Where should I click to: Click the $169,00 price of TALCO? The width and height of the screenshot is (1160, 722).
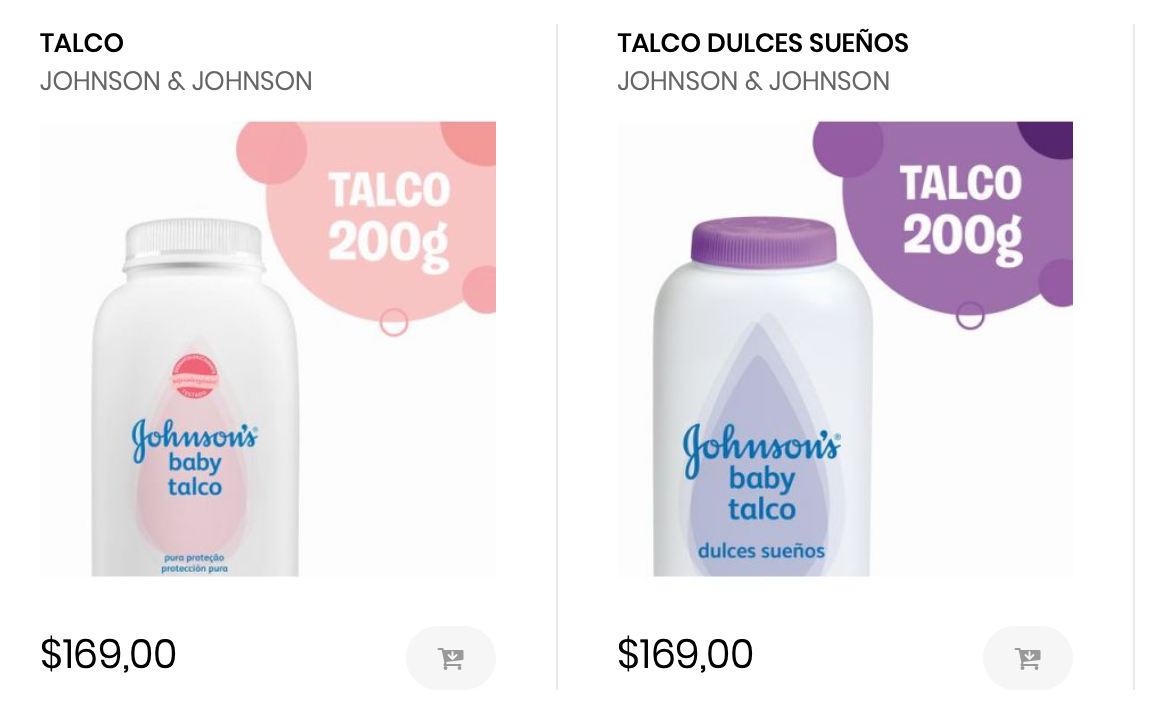click(108, 654)
